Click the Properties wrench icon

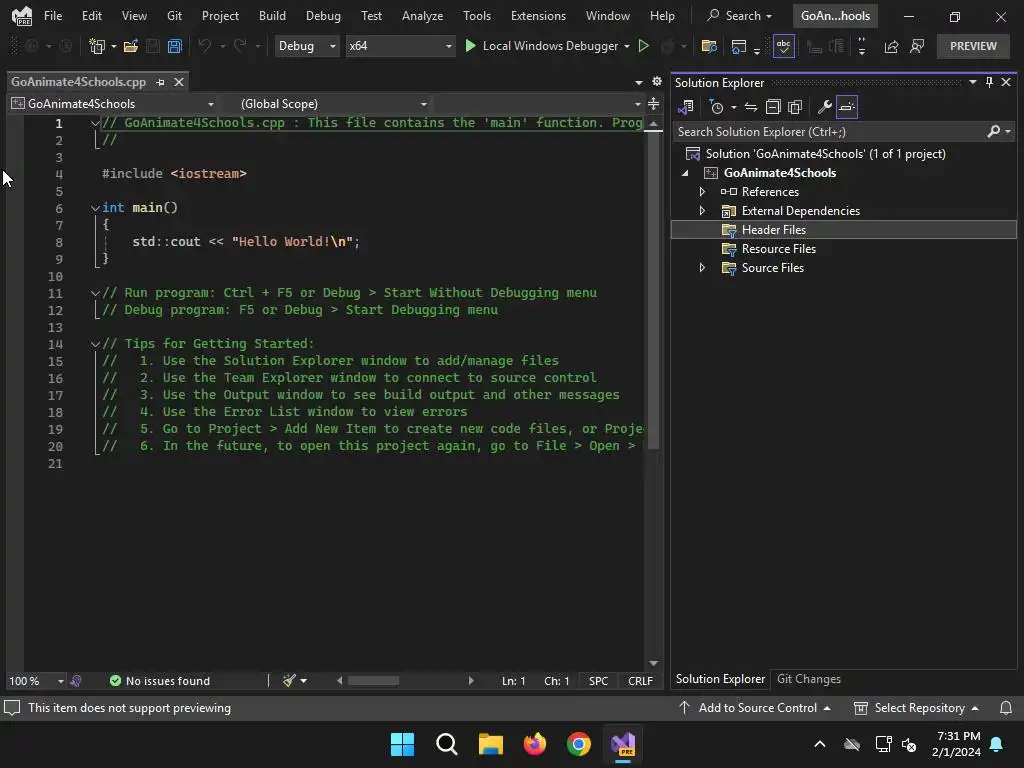[x=824, y=107]
